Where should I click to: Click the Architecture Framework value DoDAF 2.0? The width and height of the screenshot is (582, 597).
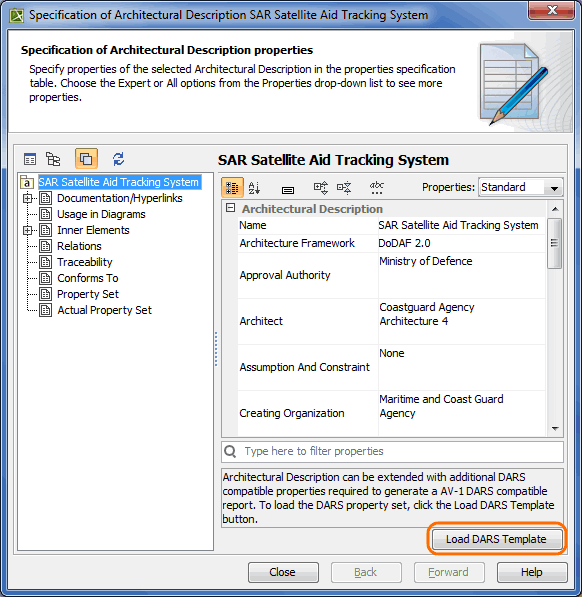coord(404,243)
